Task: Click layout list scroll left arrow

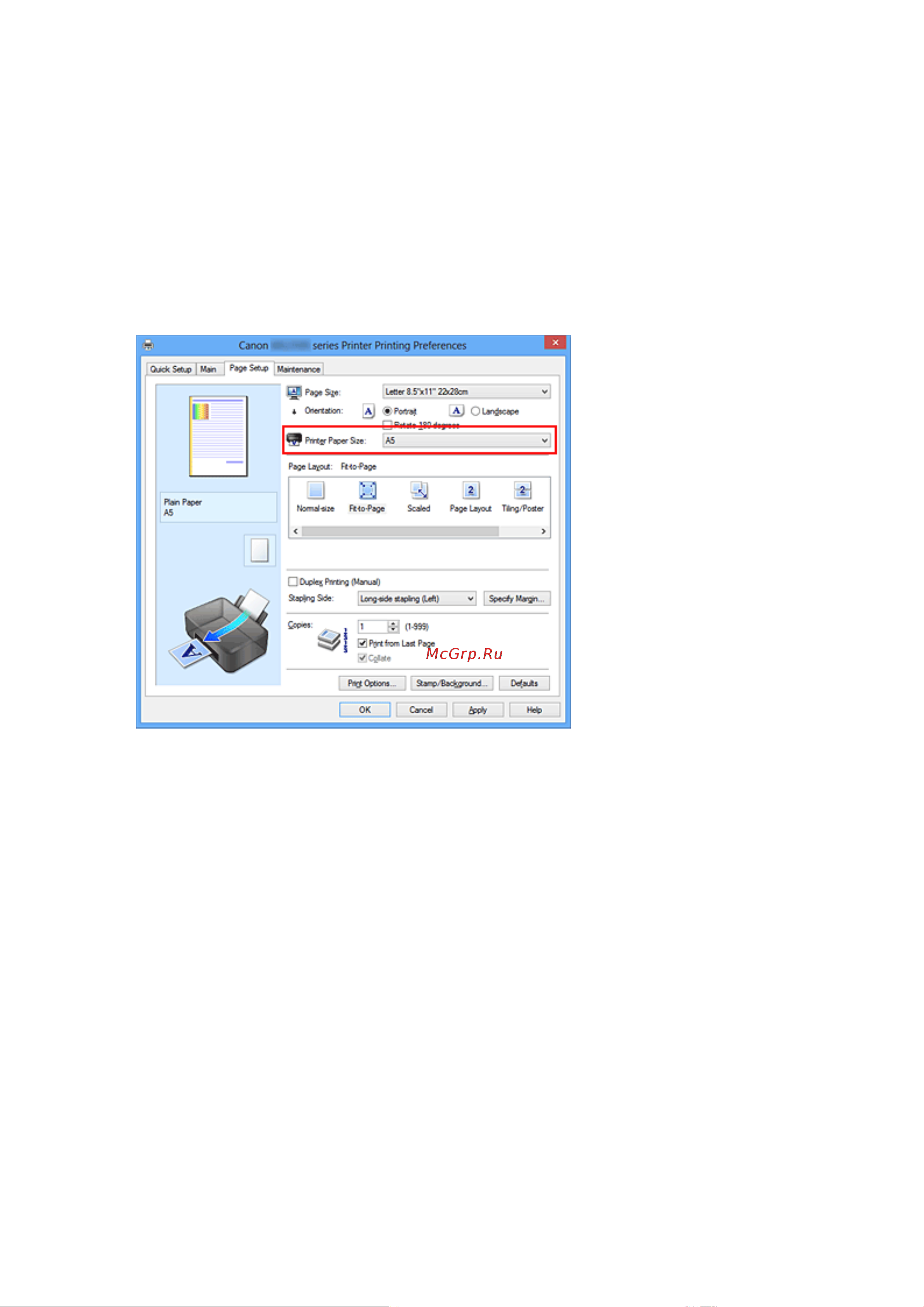Action: 296,531
